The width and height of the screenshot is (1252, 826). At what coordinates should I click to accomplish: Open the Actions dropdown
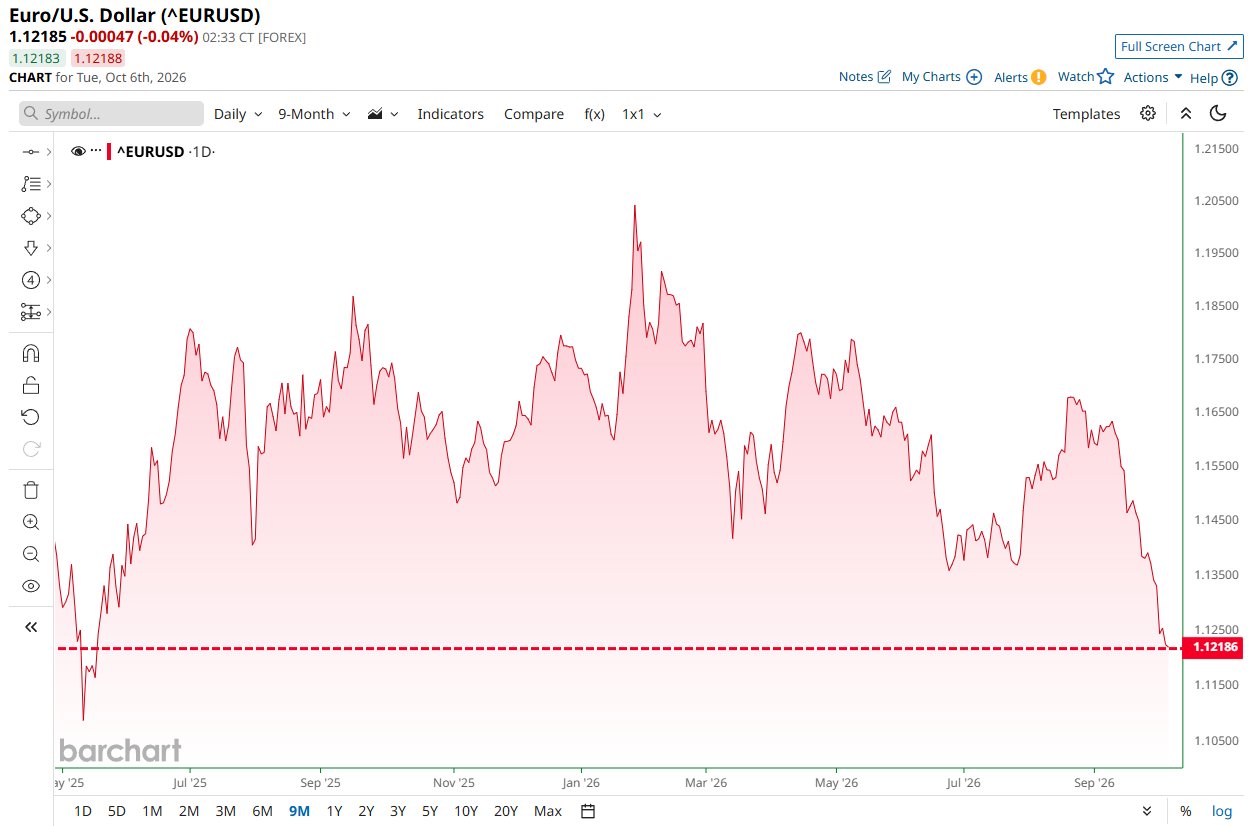pyautogui.click(x=1153, y=77)
